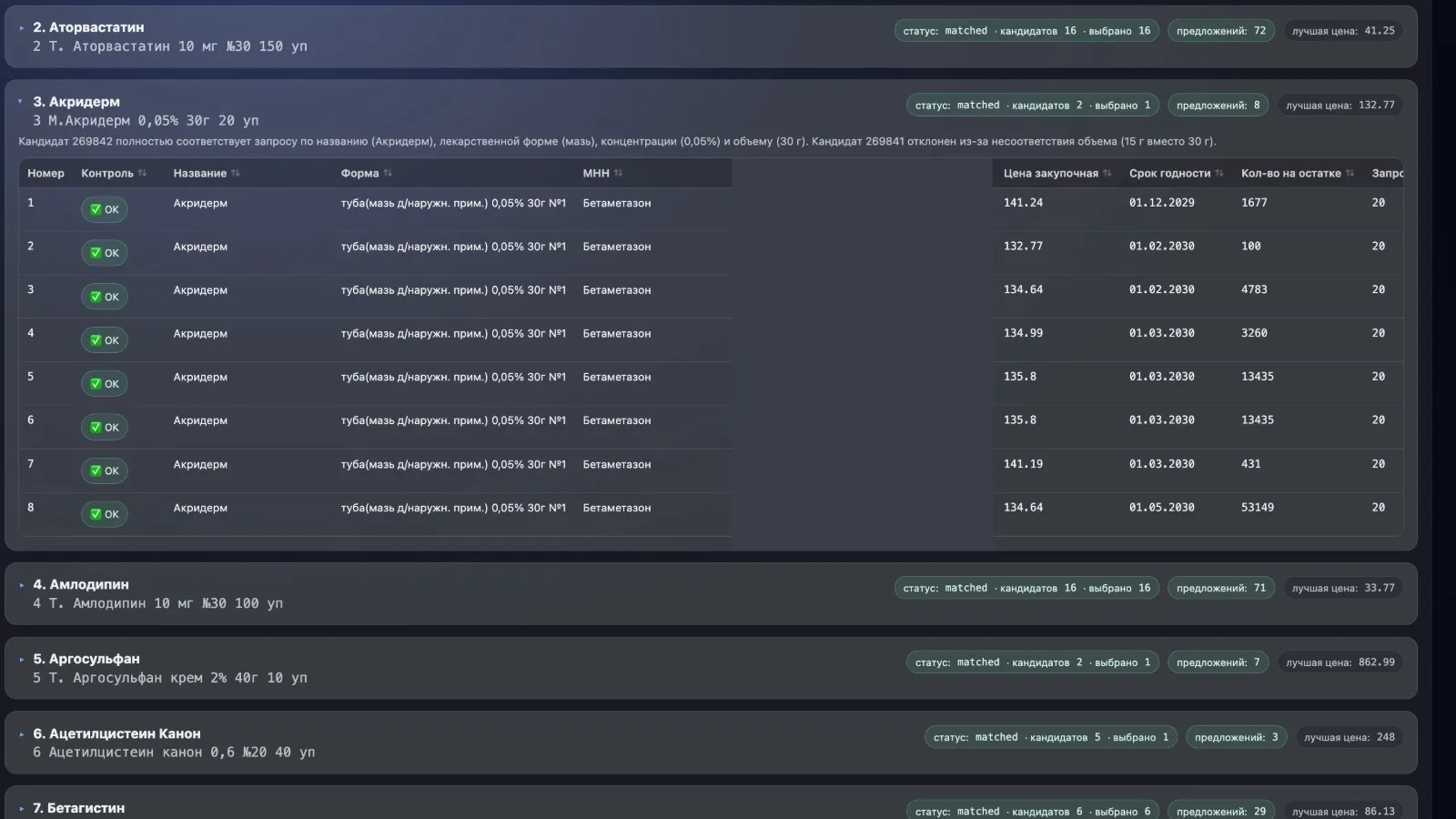Sort by Цена закупочная sort icon

[1107, 173]
